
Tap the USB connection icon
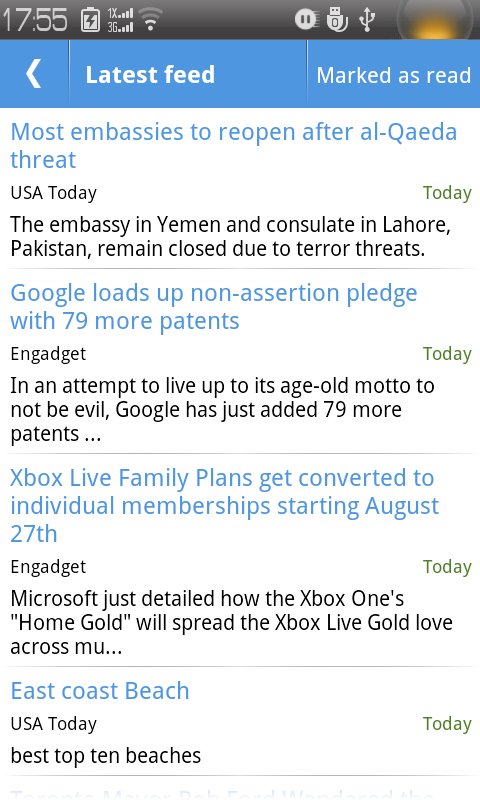(367, 20)
